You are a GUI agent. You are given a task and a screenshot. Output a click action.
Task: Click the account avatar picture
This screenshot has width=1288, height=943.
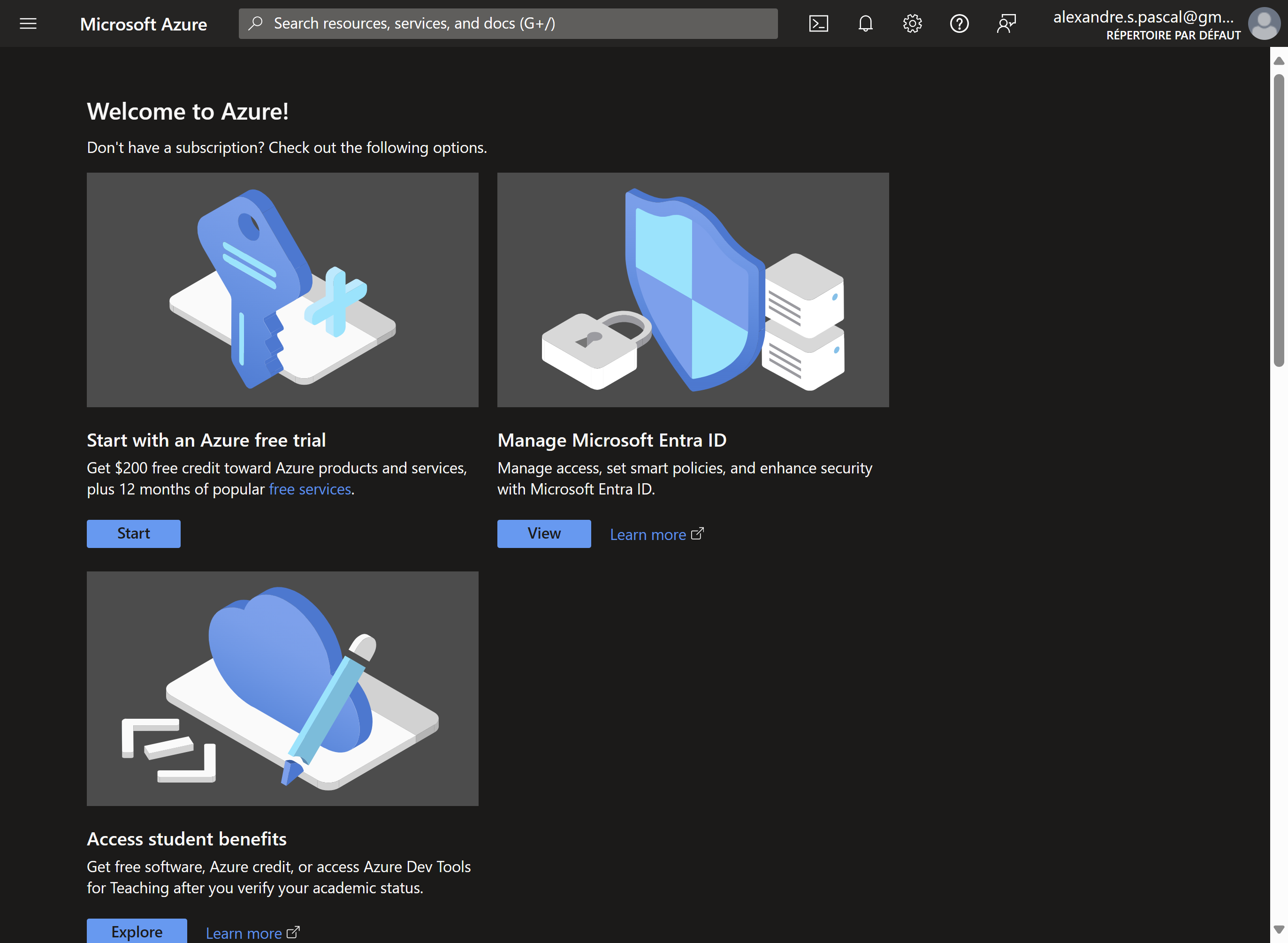click(x=1264, y=23)
